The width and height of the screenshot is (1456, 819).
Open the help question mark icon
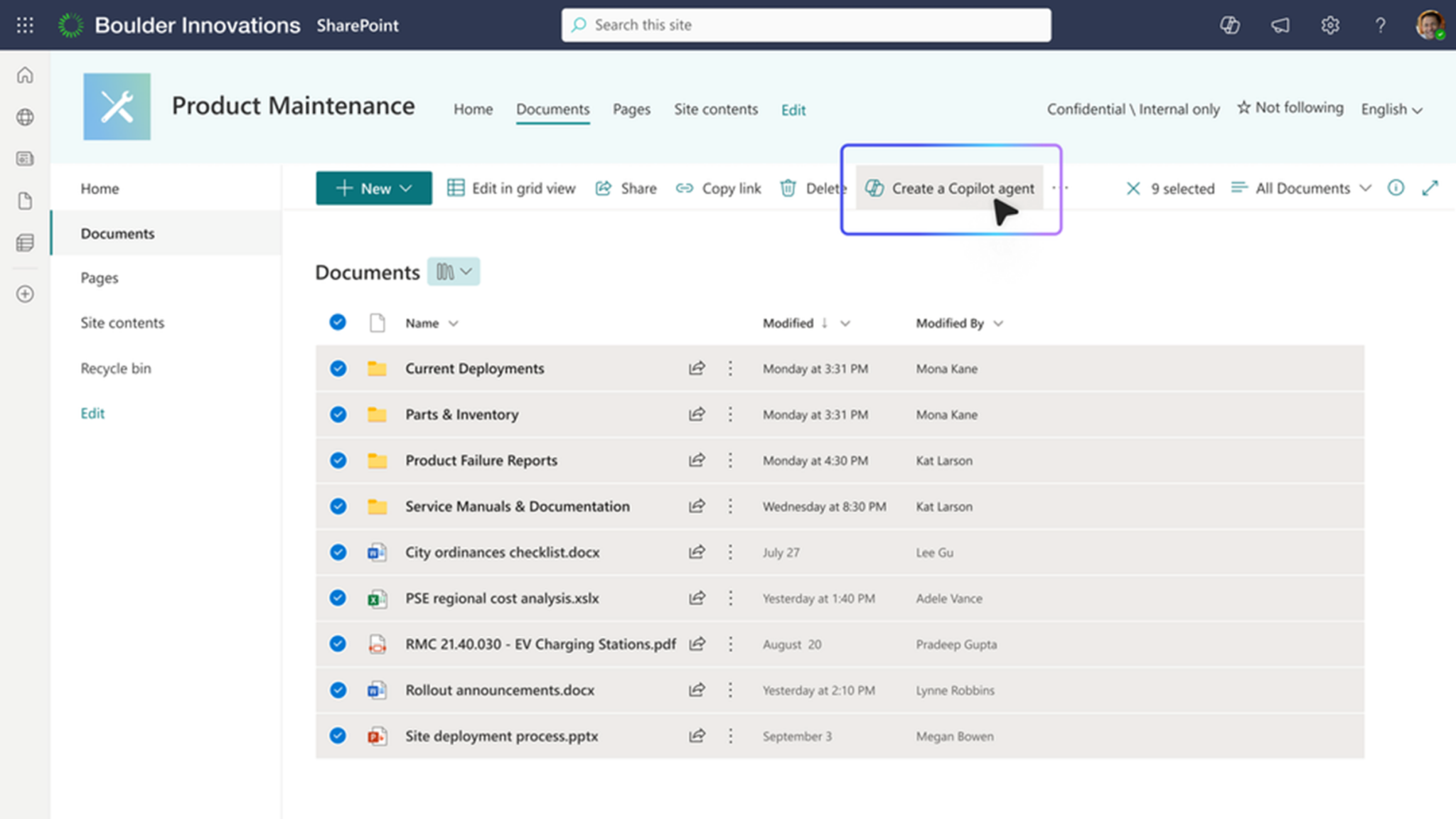click(x=1380, y=25)
